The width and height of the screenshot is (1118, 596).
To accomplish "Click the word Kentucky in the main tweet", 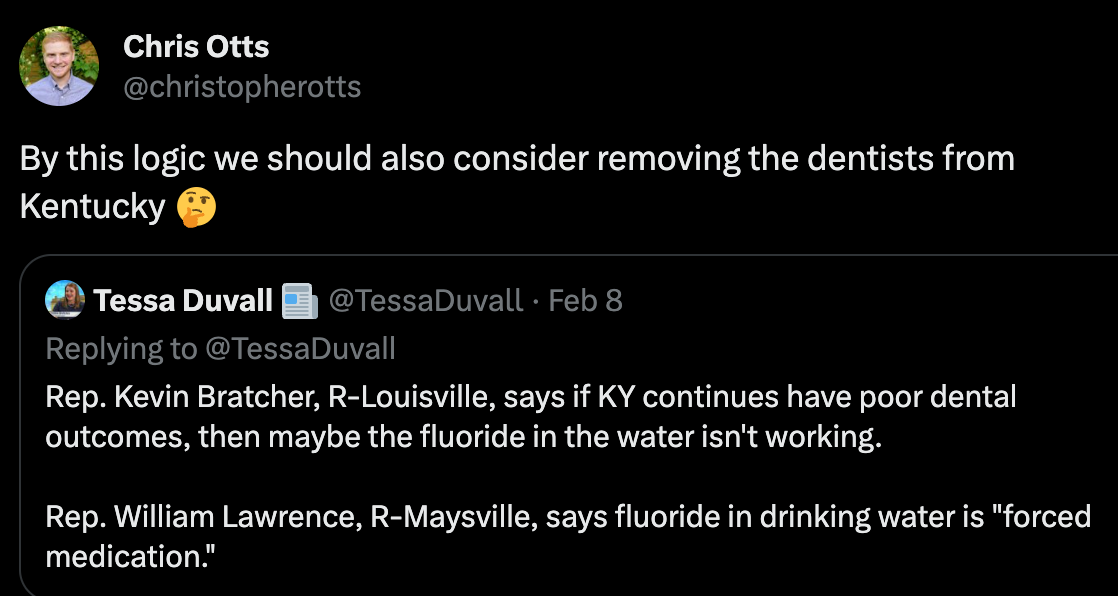I will [92, 206].
